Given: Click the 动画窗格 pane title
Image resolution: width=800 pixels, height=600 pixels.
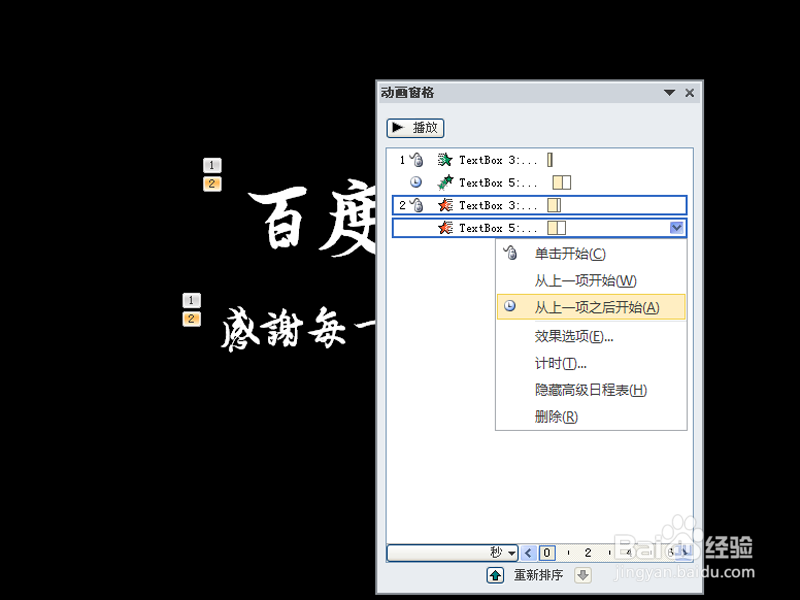Looking at the screenshot, I should click(407, 93).
